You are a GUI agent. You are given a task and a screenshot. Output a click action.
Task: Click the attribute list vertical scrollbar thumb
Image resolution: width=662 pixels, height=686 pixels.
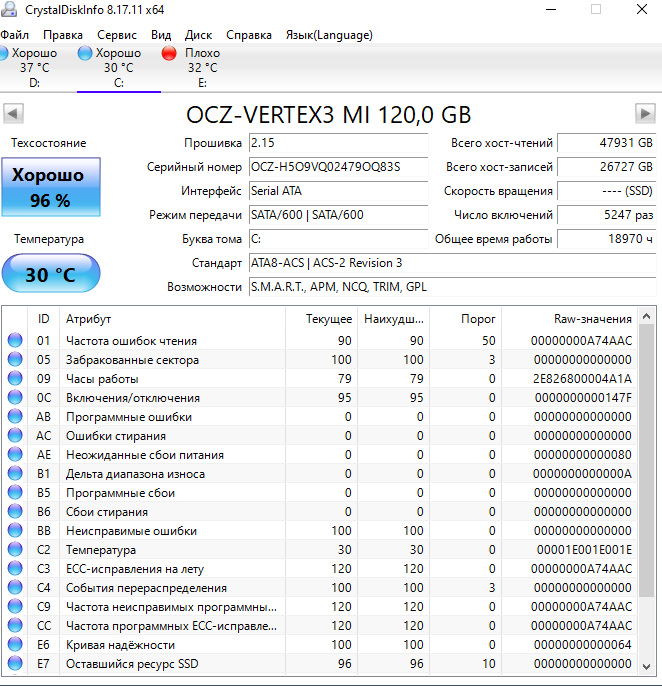click(646, 460)
